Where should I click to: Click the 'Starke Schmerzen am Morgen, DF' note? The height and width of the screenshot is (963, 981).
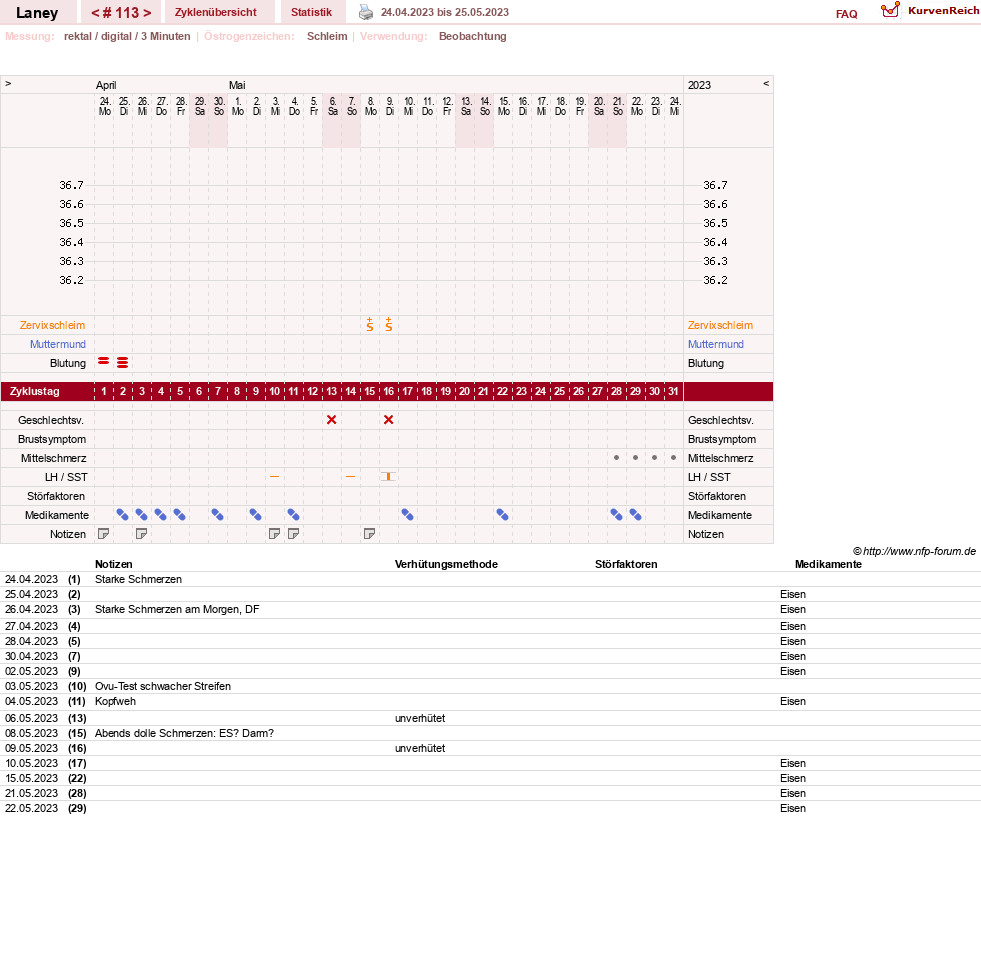click(x=177, y=609)
